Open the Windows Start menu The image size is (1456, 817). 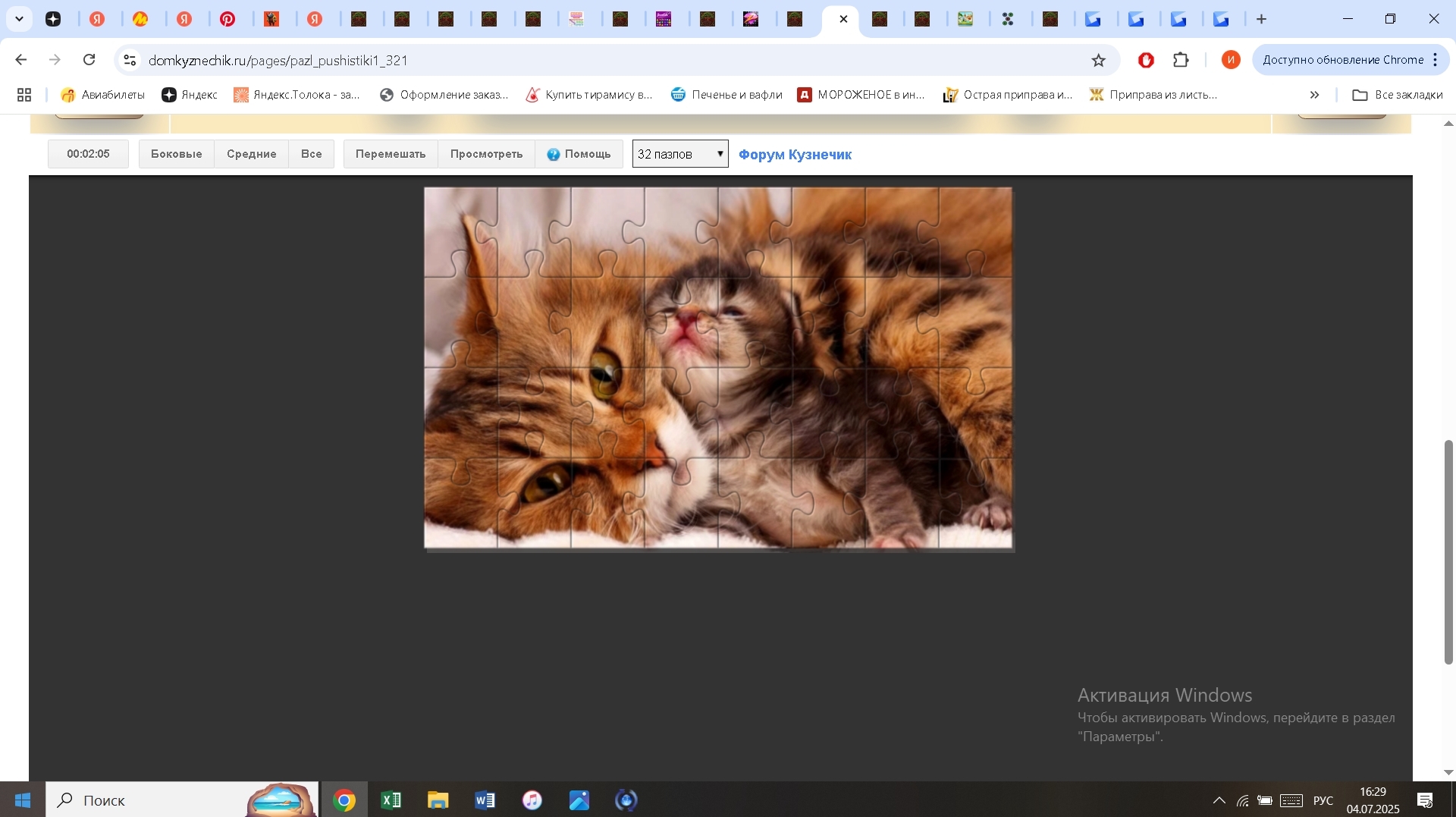(23, 800)
